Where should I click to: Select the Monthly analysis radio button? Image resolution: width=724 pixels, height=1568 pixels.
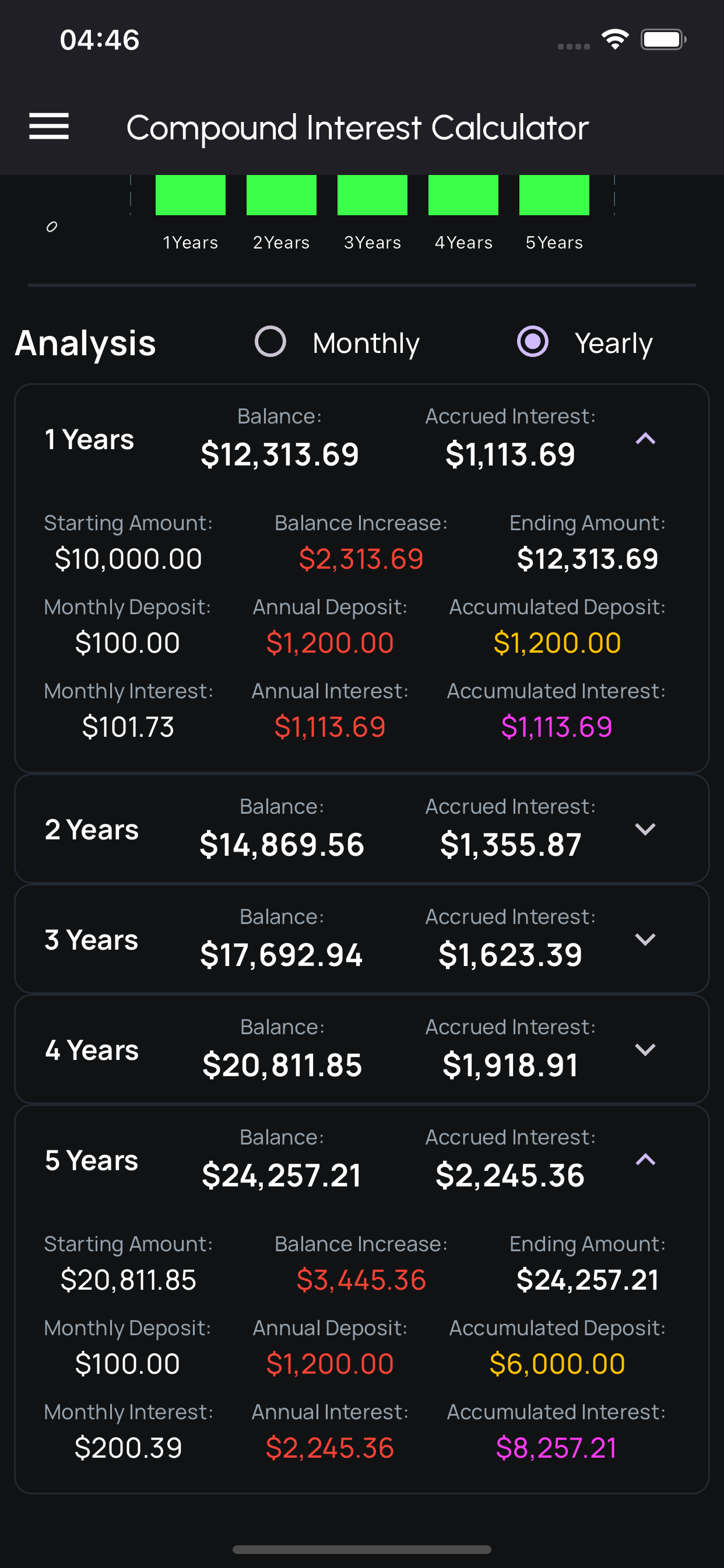point(270,341)
